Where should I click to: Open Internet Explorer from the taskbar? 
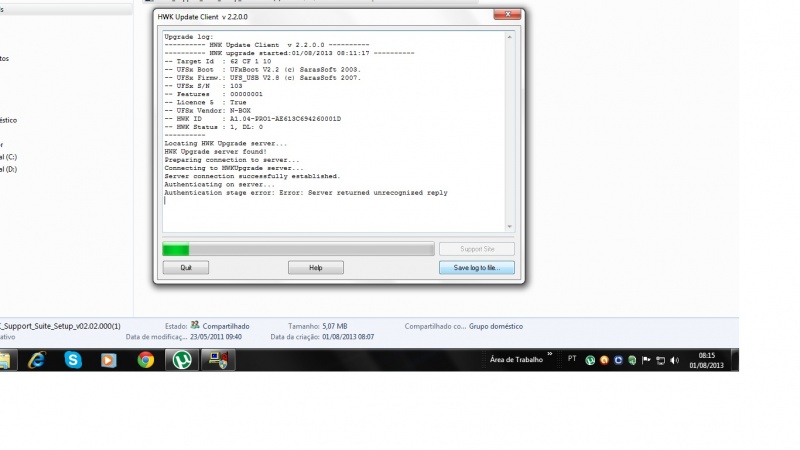(x=37, y=360)
